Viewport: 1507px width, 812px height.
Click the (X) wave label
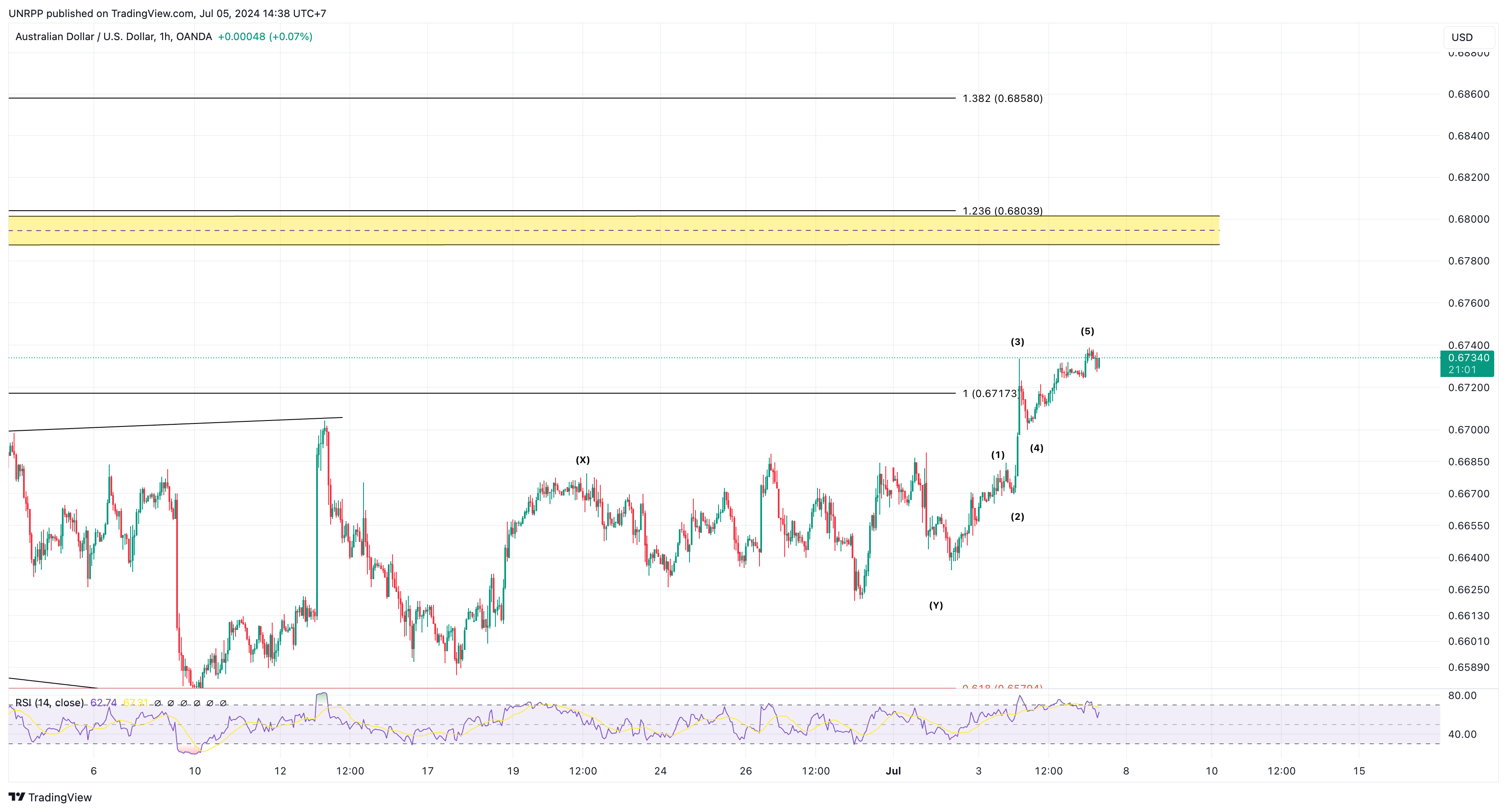(583, 460)
